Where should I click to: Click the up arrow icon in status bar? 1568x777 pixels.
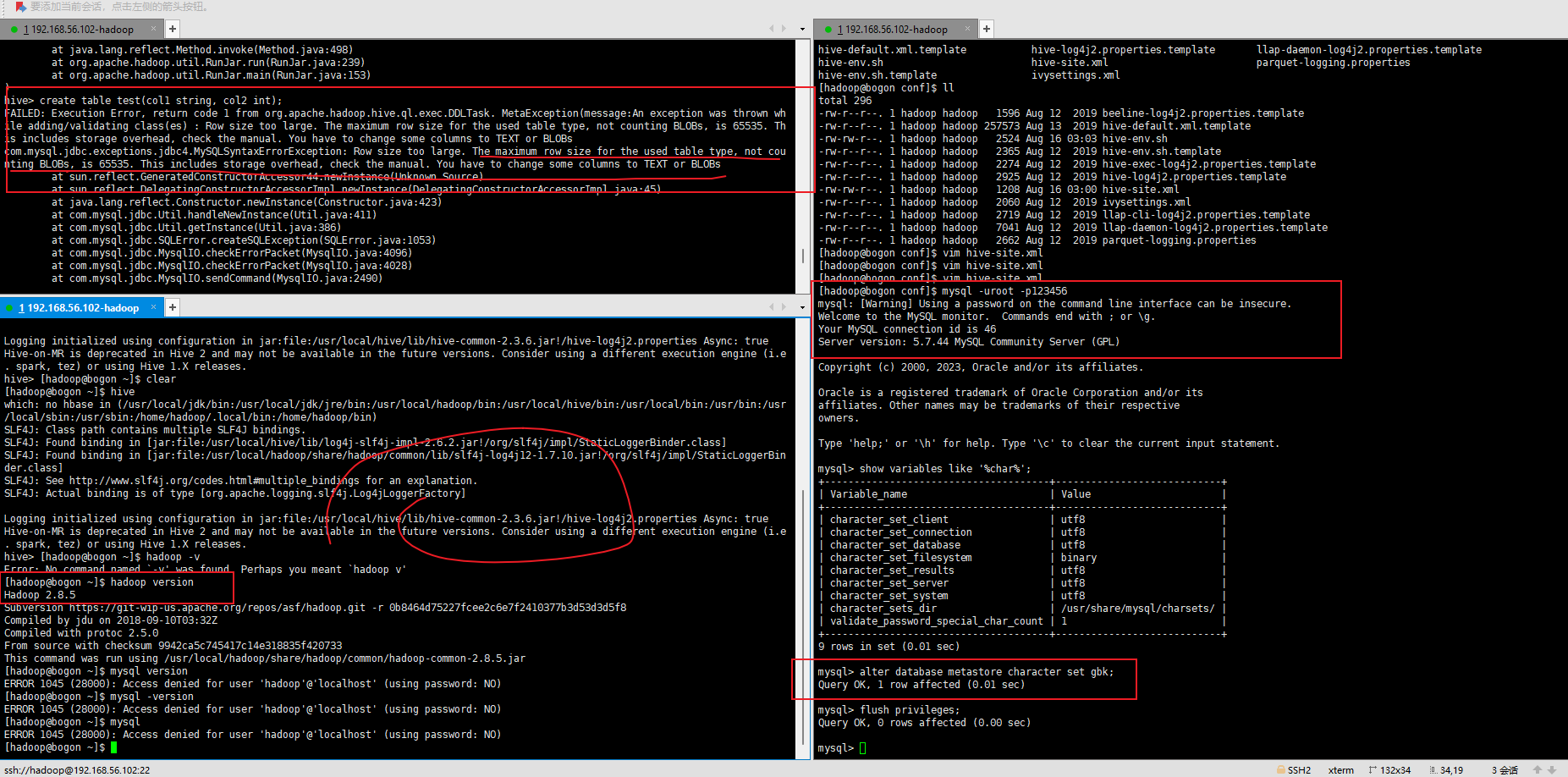(1538, 770)
